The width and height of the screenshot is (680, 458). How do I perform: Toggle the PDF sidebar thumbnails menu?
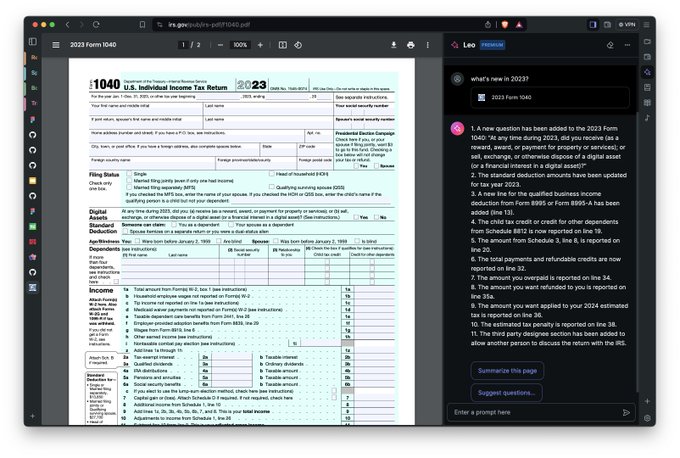(56, 45)
